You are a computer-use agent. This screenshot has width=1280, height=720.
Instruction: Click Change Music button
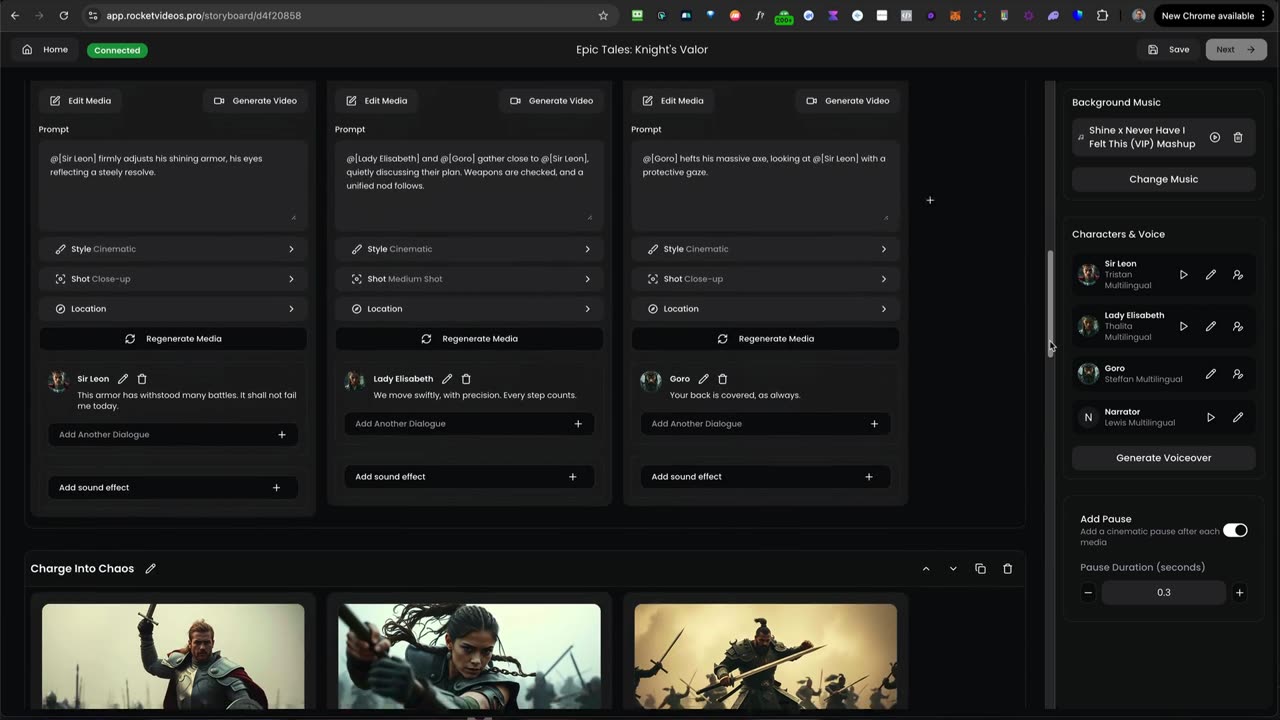click(x=1163, y=179)
